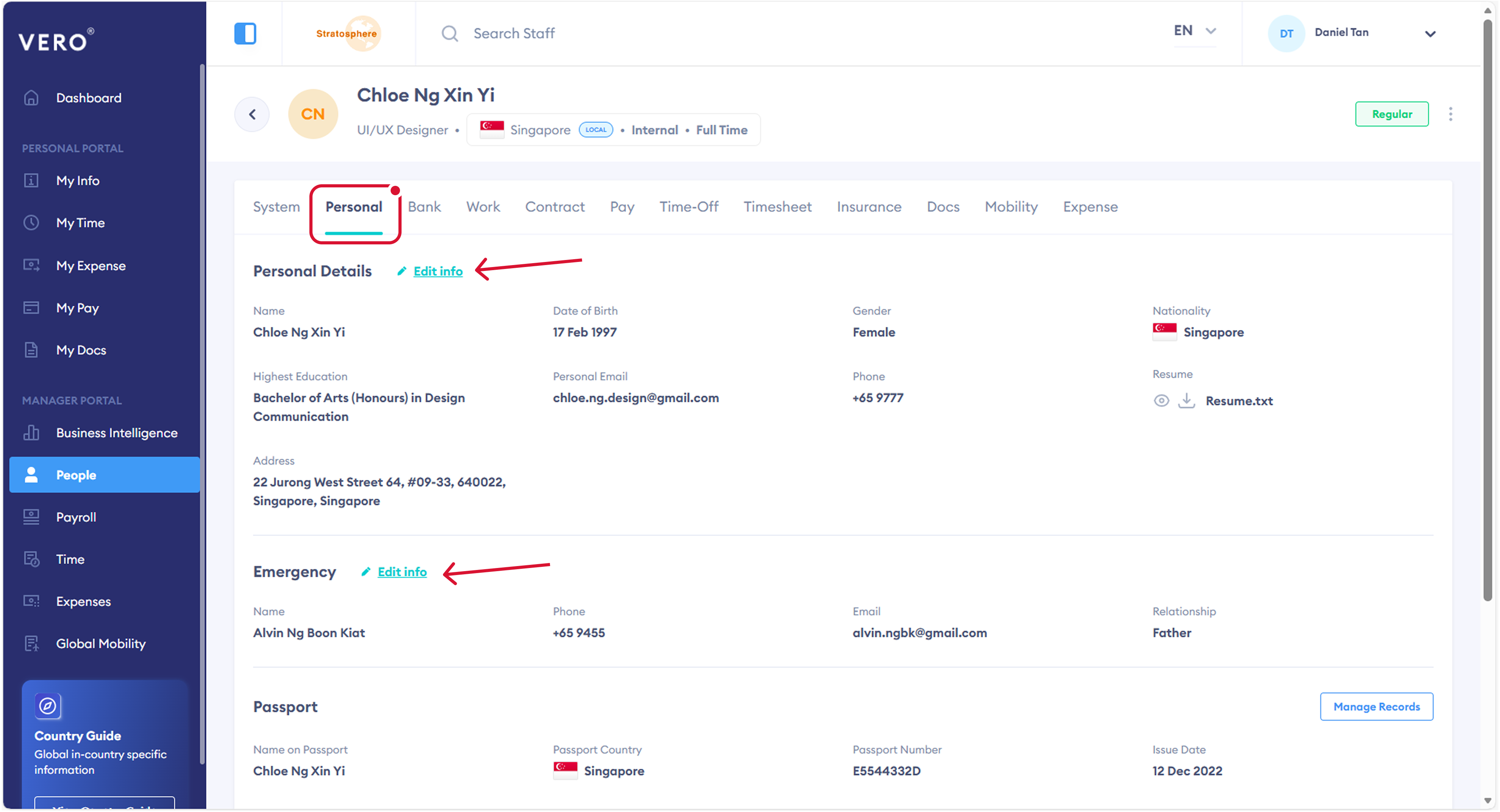Screen dimensions: 1500x812
Task: Switch to the Insurance tab
Action: [869, 207]
